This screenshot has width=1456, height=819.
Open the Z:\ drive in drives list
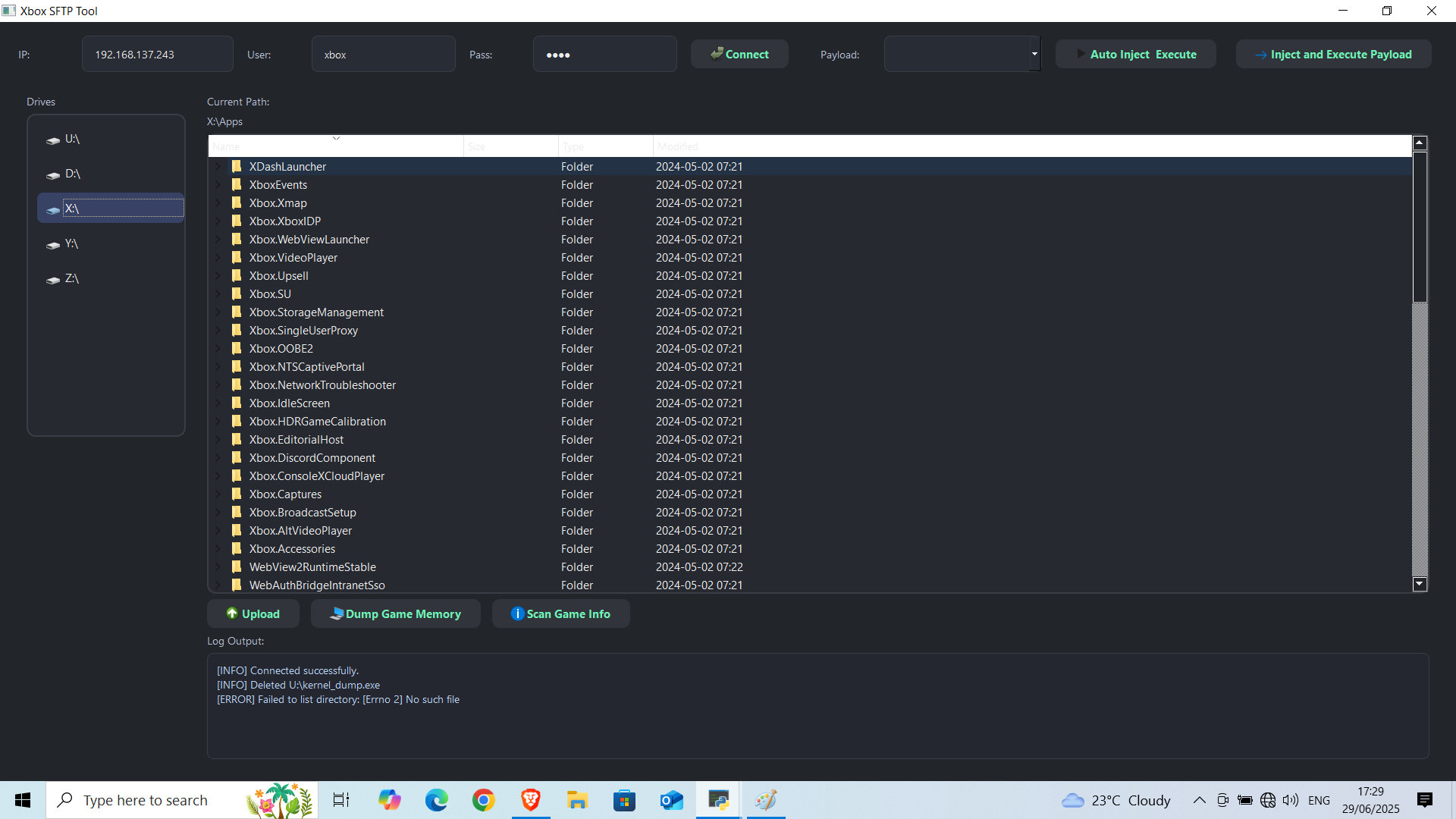tap(71, 279)
